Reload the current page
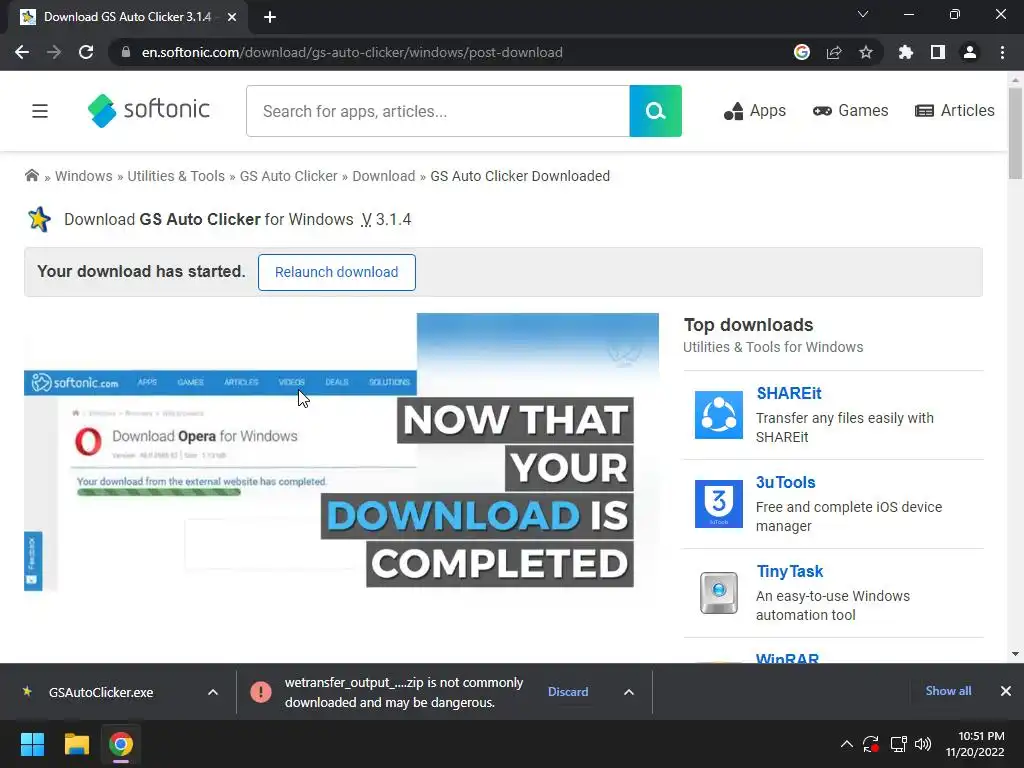Image resolution: width=1024 pixels, height=768 pixels. click(86, 52)
